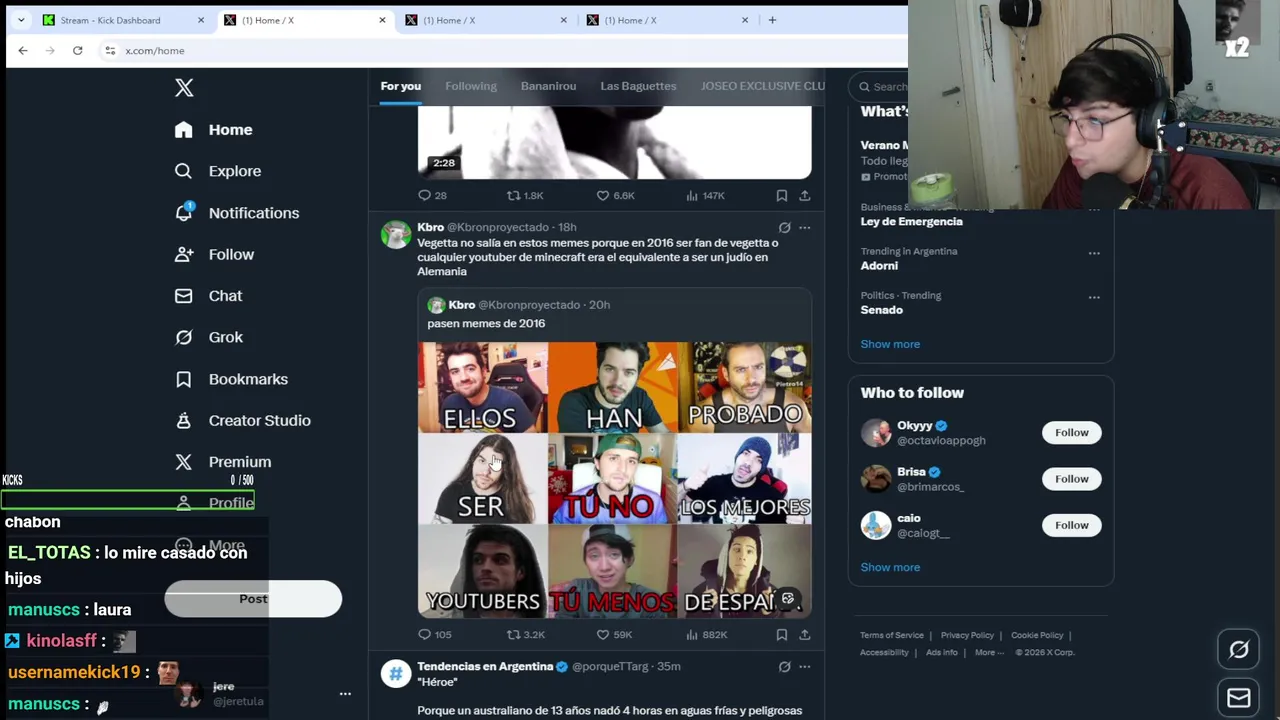This screenshot has height=720, width=1280.
Task: Close the Stream - Kick Dashboard tab
Action: pos(201,20)
